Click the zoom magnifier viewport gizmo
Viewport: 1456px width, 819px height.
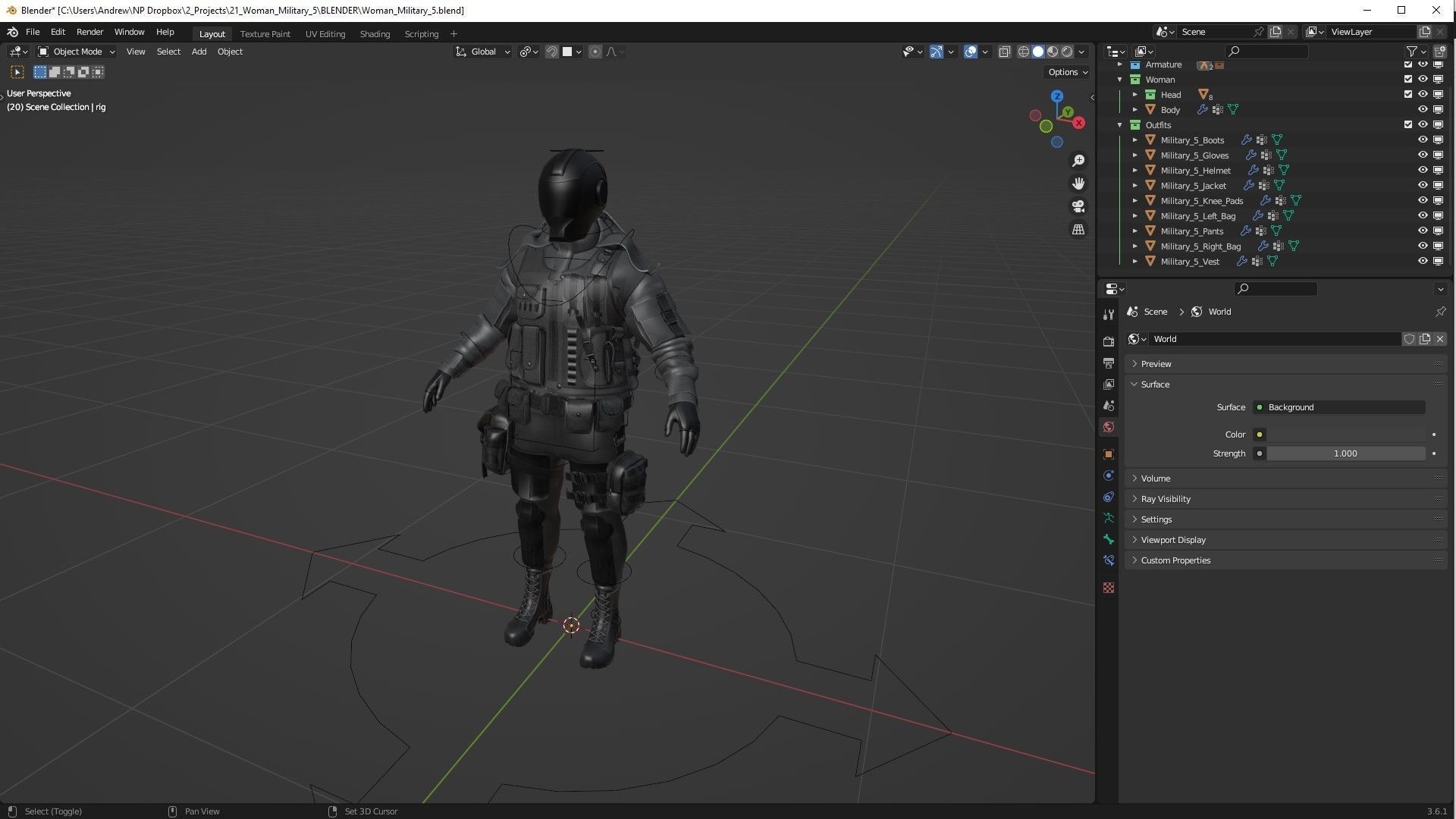coord(1078,161)
